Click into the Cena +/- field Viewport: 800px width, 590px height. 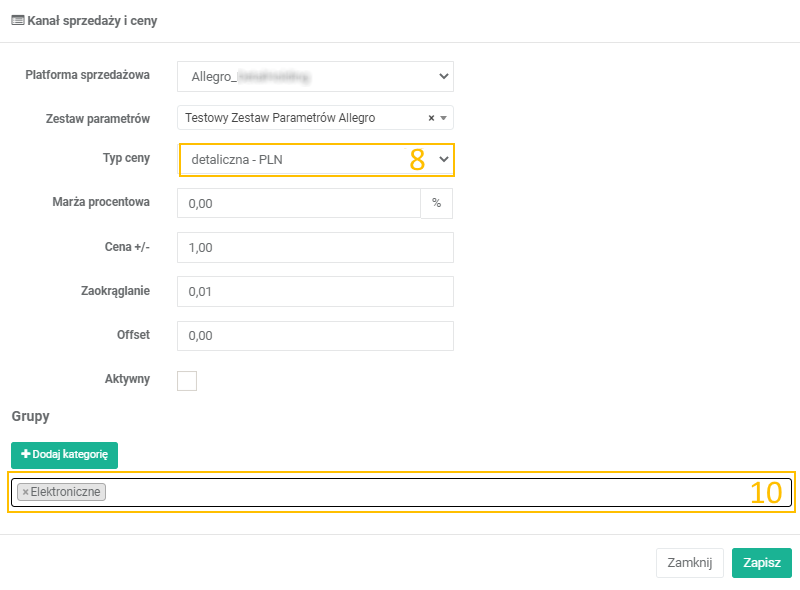pos(315,247)
